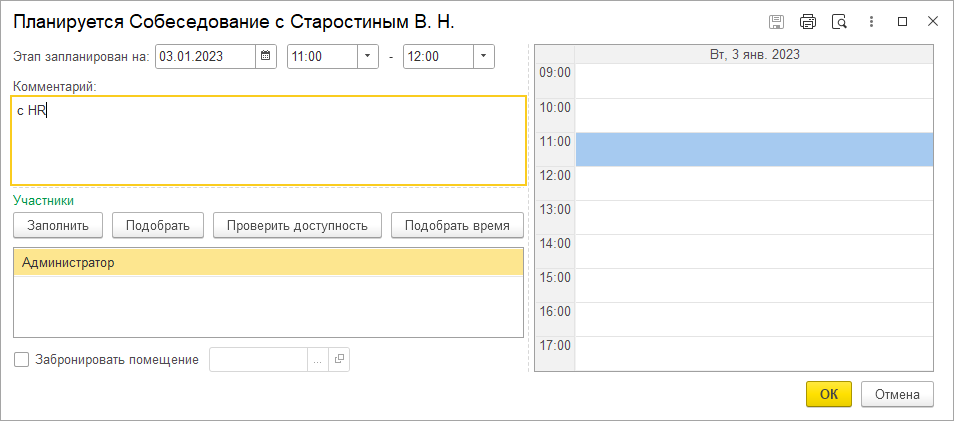Select the Администратор participant row
The width and height of the screenshot is (954, 421).
point(268,263)
